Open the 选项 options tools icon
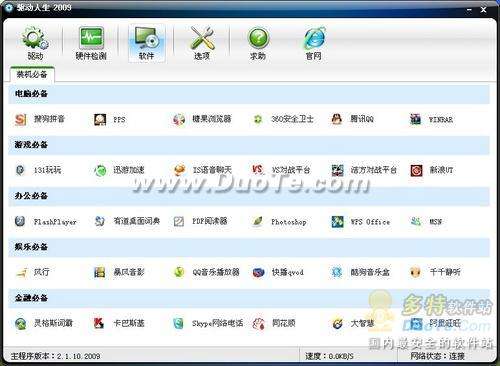The width and height of the screenshot is (500, 366). click(x=202, y=44)
